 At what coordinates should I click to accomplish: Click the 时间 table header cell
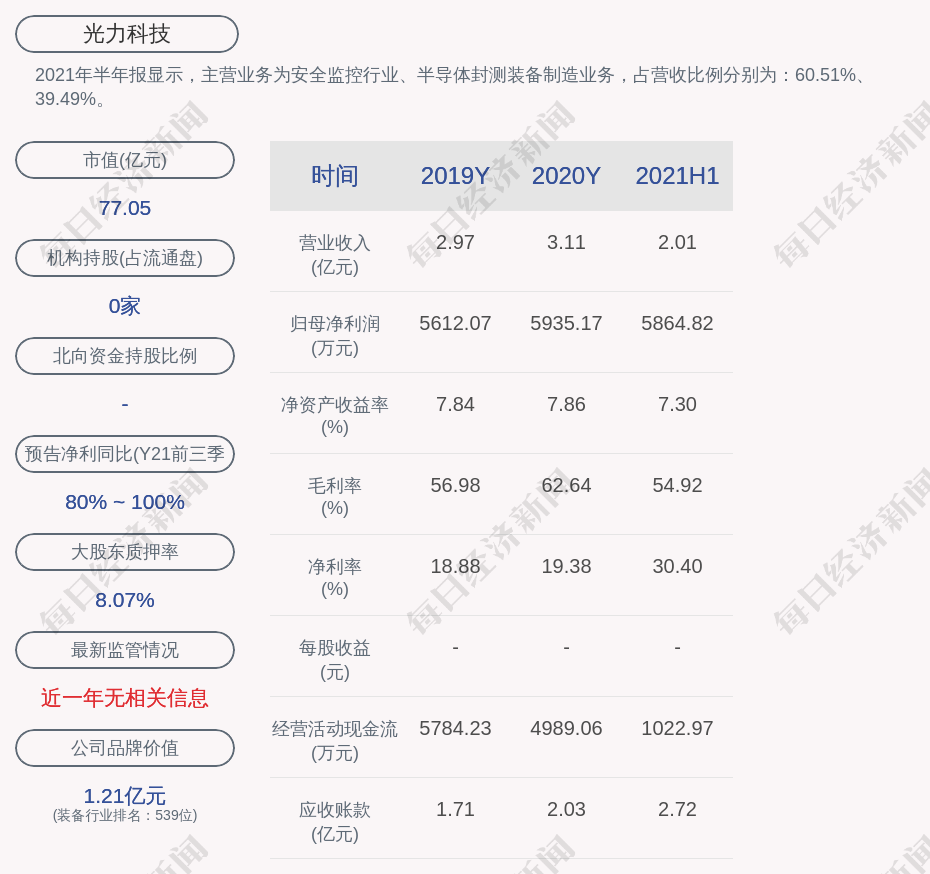click(334, 176)
